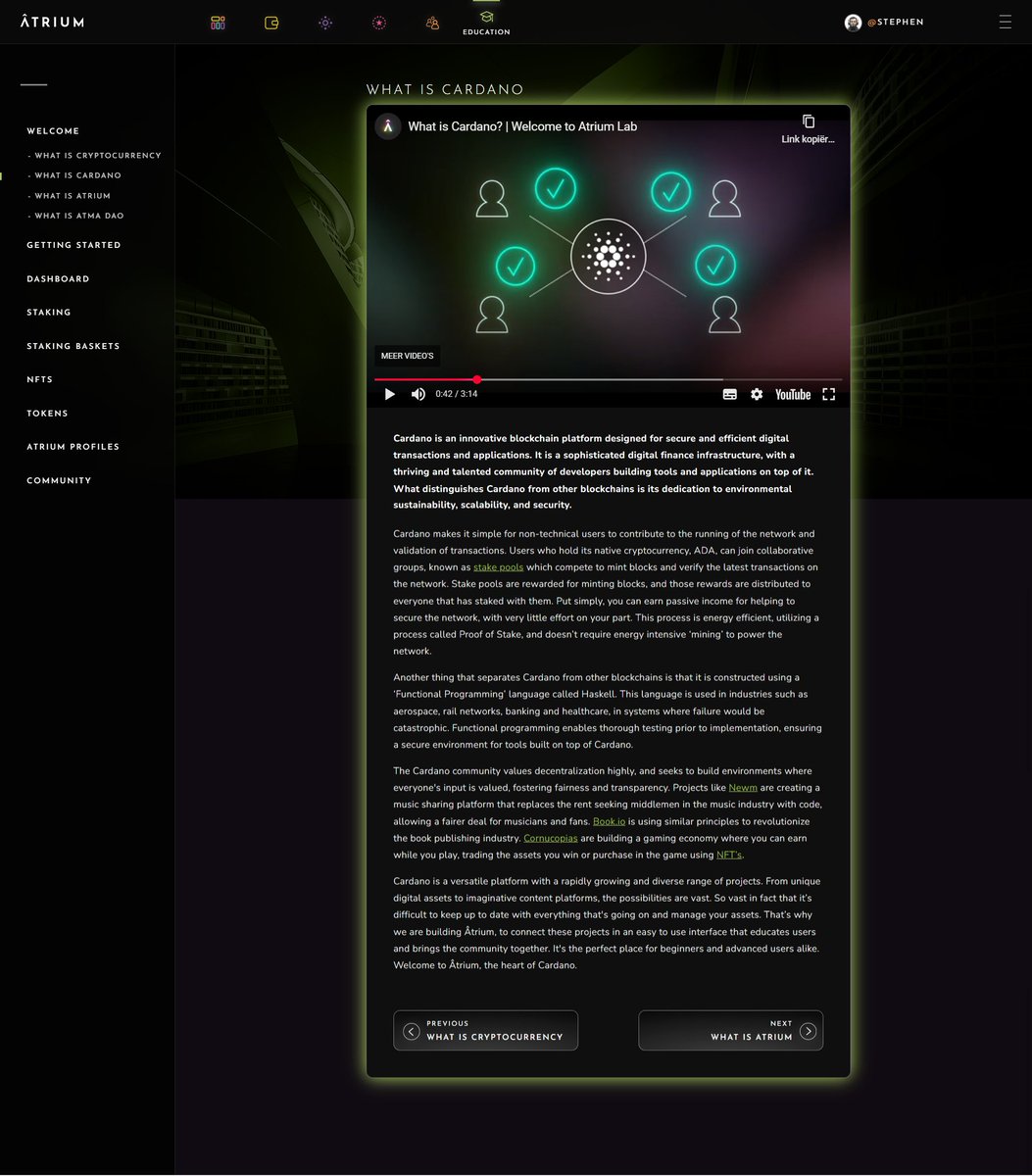The width and height of the screenshot is (1032, 1176).
Task: Open the hamburger menu in top right
Action: click(x=1005, y=22)
